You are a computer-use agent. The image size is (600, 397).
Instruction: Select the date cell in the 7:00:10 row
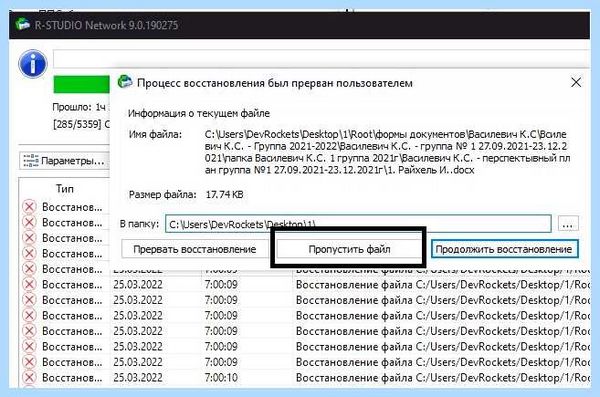(138, 377)
